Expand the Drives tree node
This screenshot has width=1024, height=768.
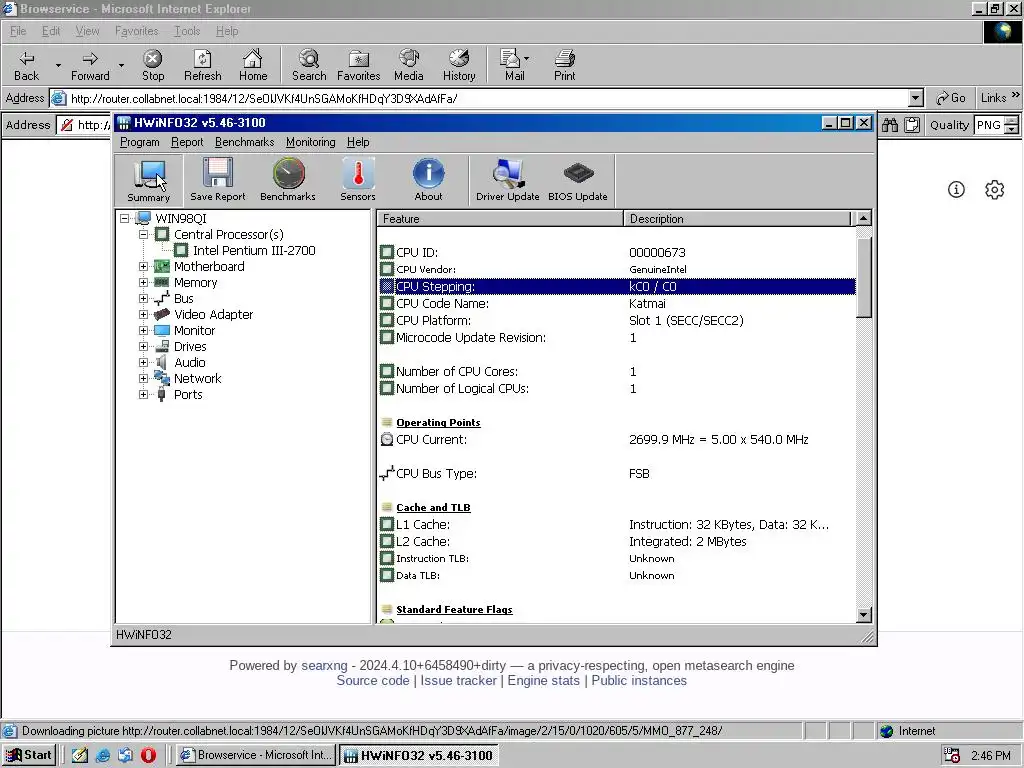point(144,347)
